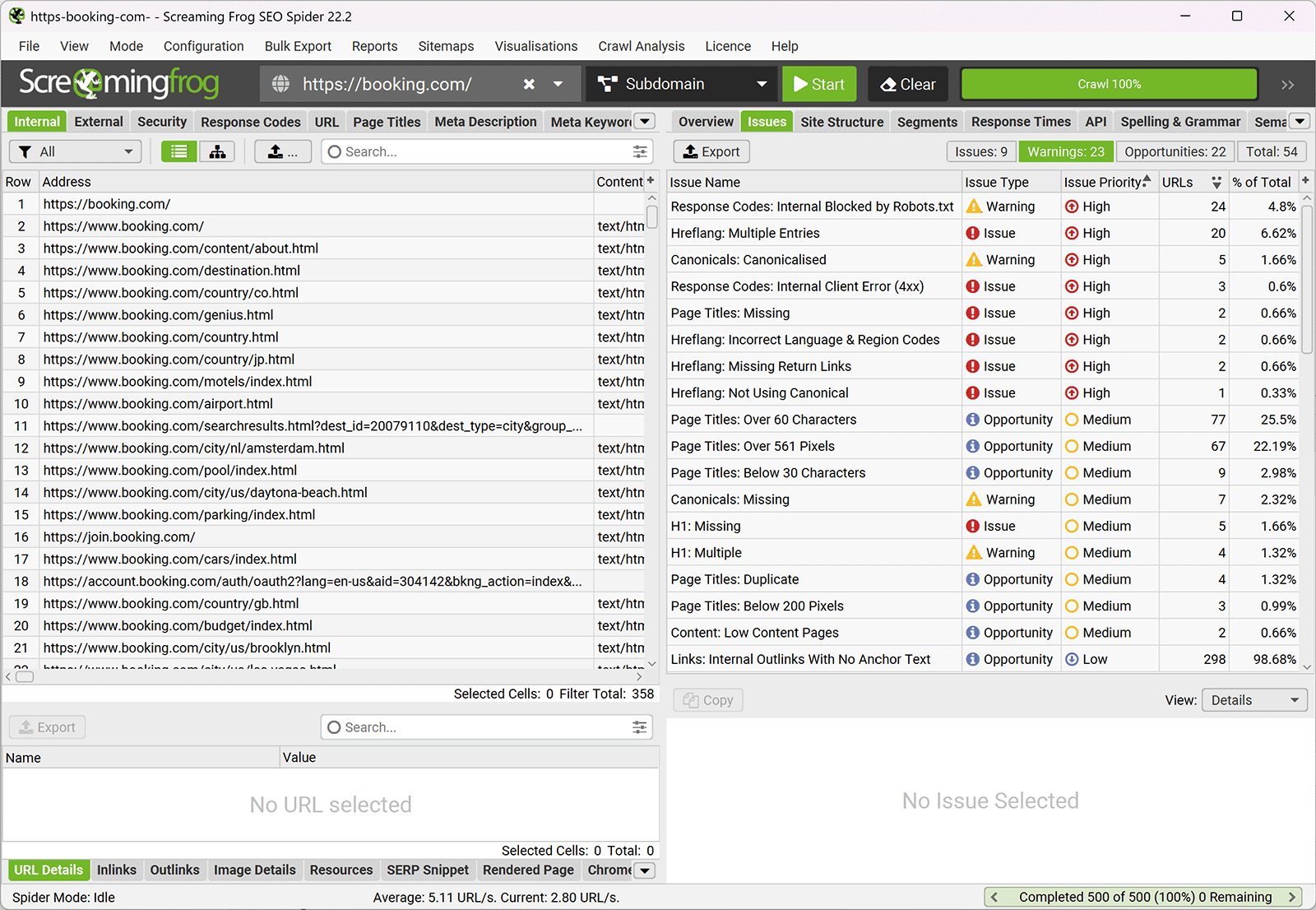Toggle the Issues: 9 filter

pyautogui.click(x=980, y=151)
